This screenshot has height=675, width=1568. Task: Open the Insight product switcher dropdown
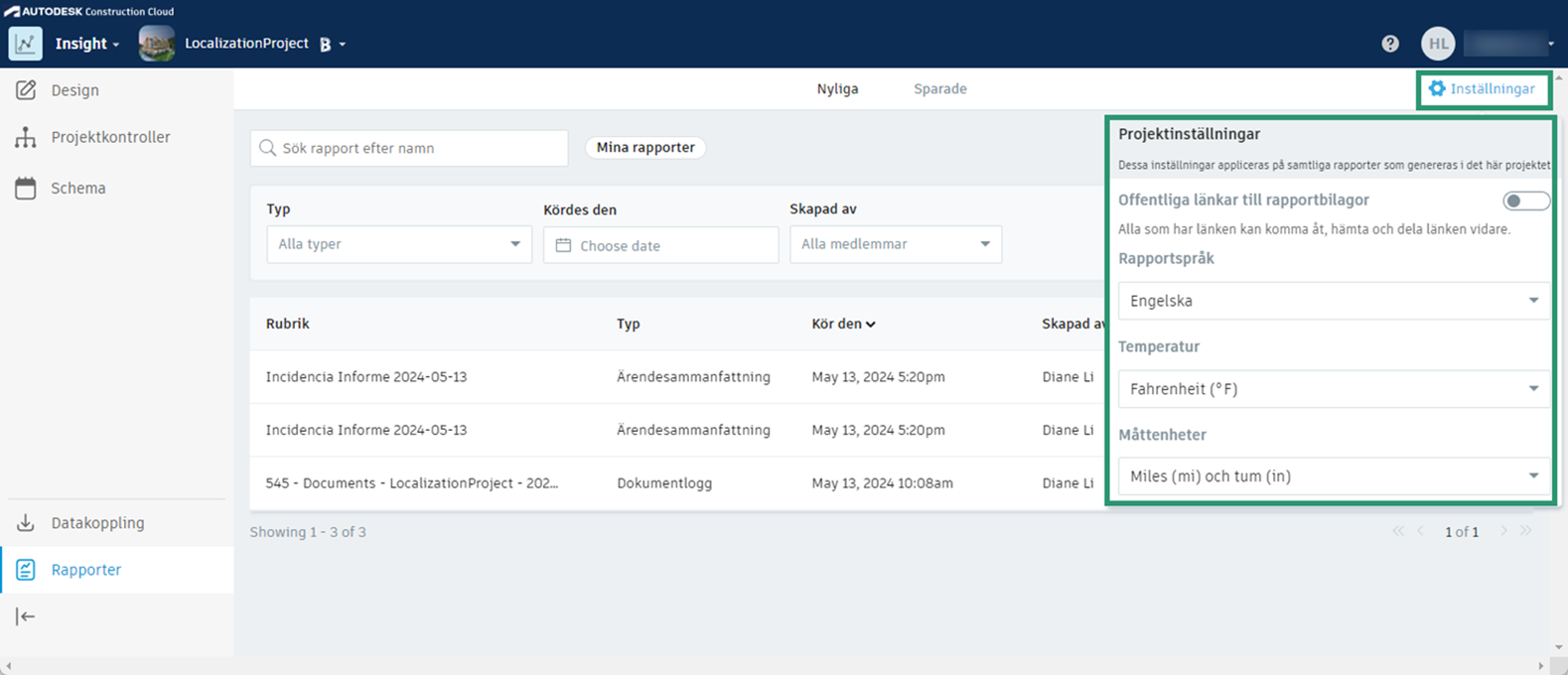pos(87,44)
